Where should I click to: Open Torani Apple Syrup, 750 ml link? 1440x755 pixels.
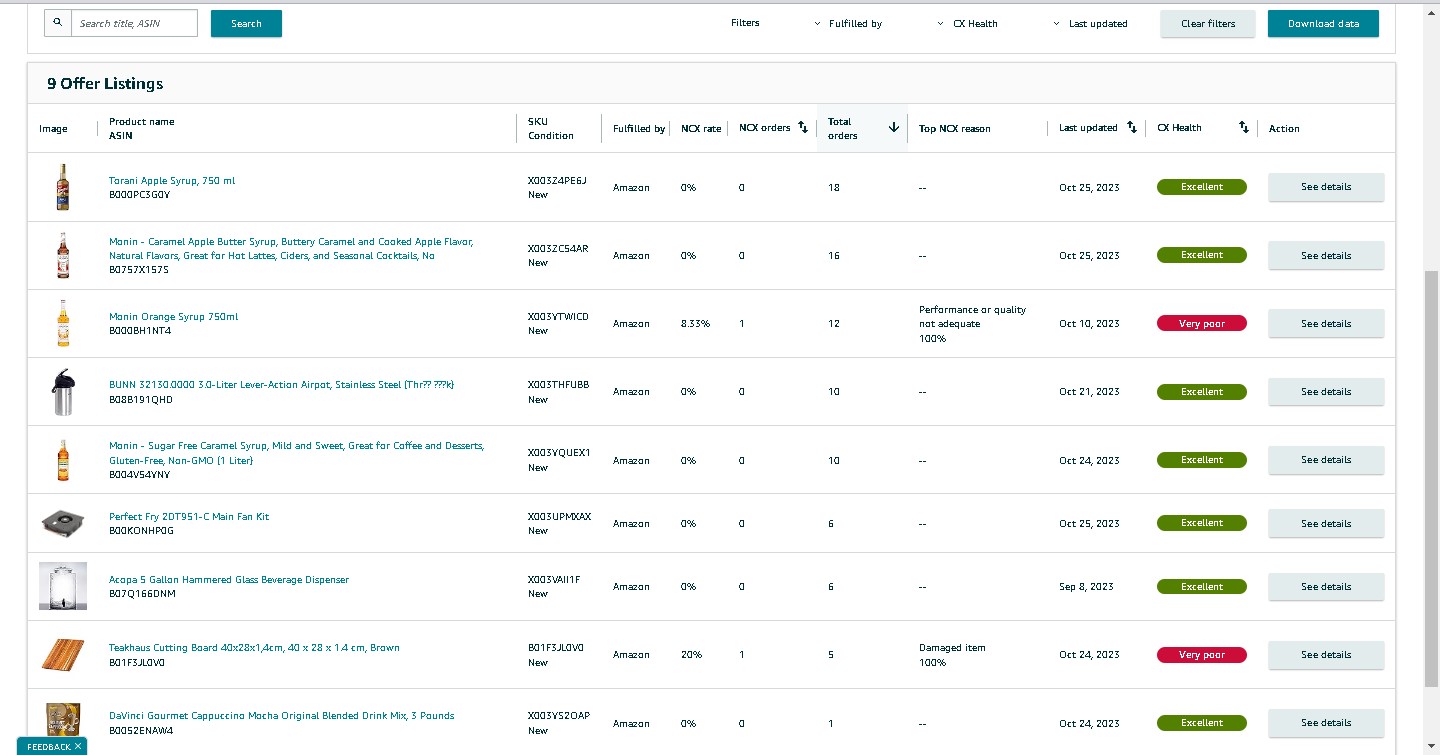pyautogui.click(x=172, y=181)
